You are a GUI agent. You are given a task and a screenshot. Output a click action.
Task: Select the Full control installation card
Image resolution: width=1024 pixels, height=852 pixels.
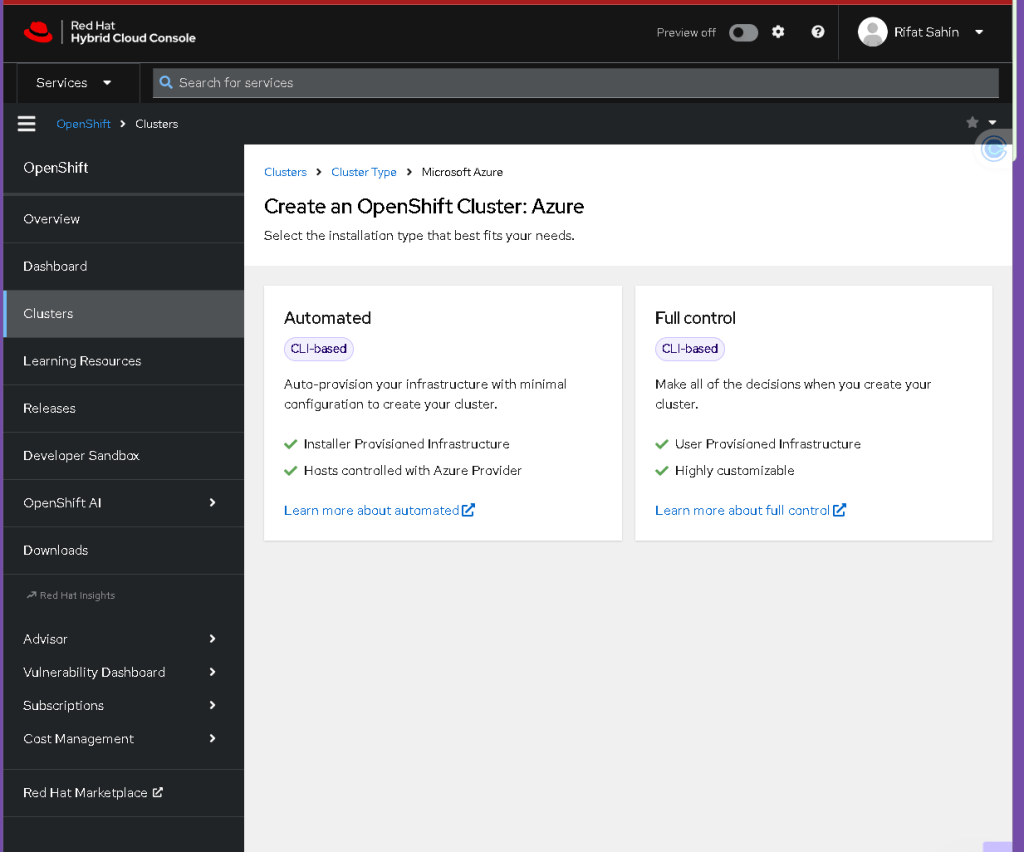pos(813,413)
